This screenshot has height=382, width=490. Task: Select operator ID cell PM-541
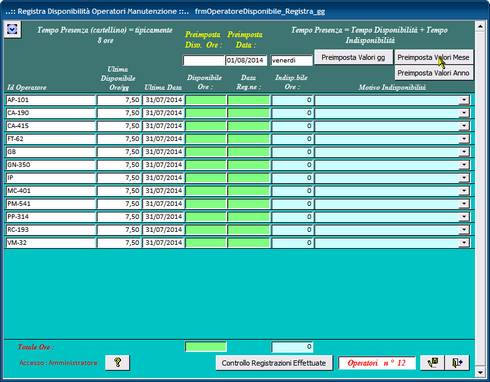point(51,204)
